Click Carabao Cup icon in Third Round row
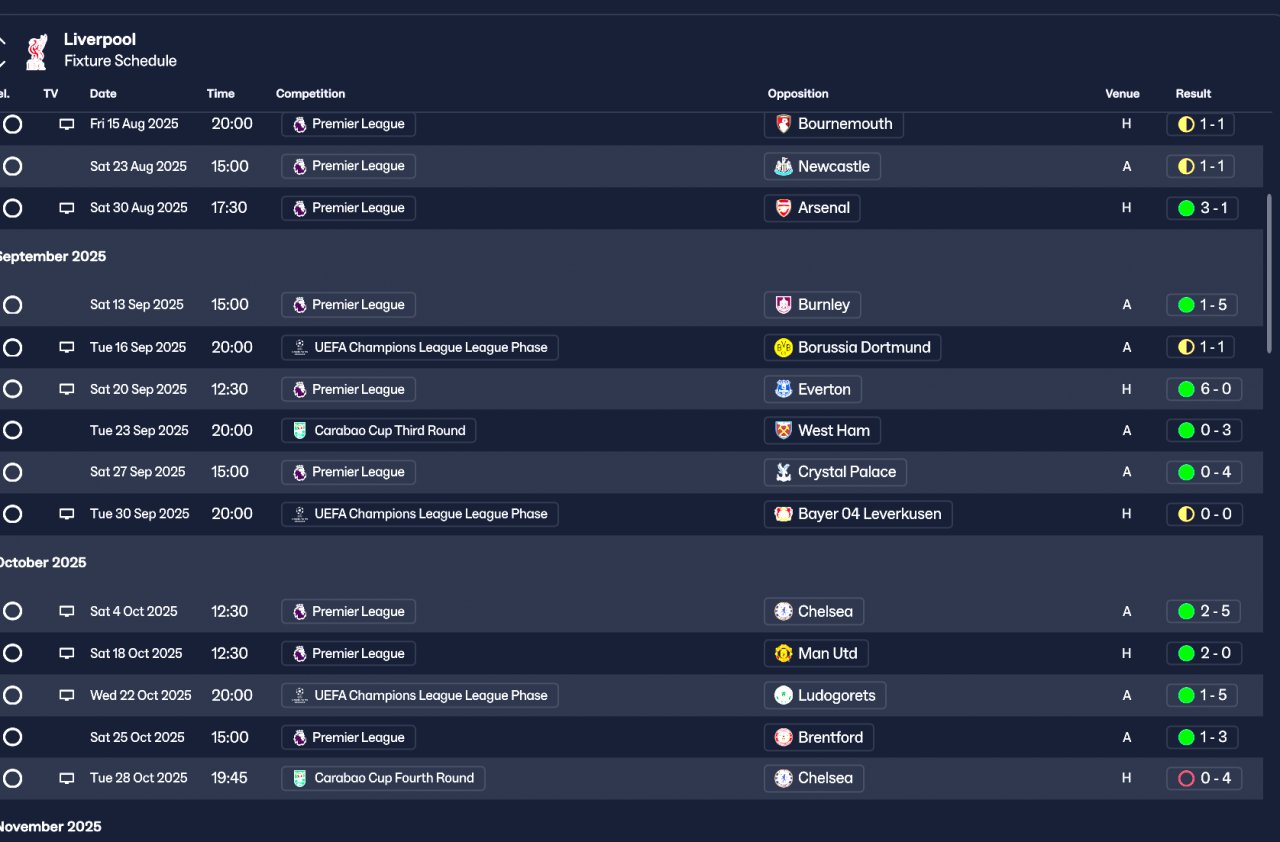This screenshot has height=842, width=1280. tap(300, 430)
